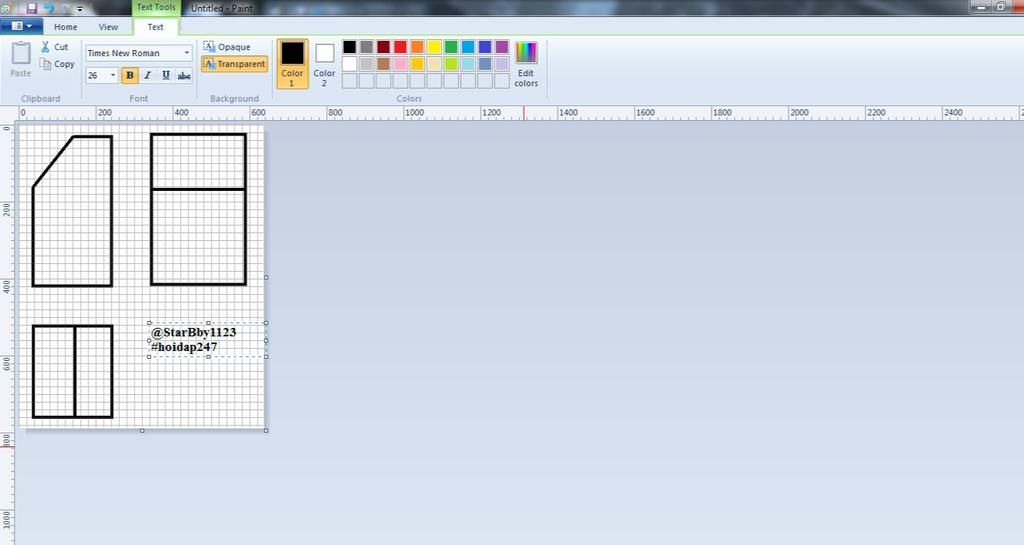The image size is (1024, 545).
Task: Click the Undo arrow icon
Action: click(x=49, y=8)
